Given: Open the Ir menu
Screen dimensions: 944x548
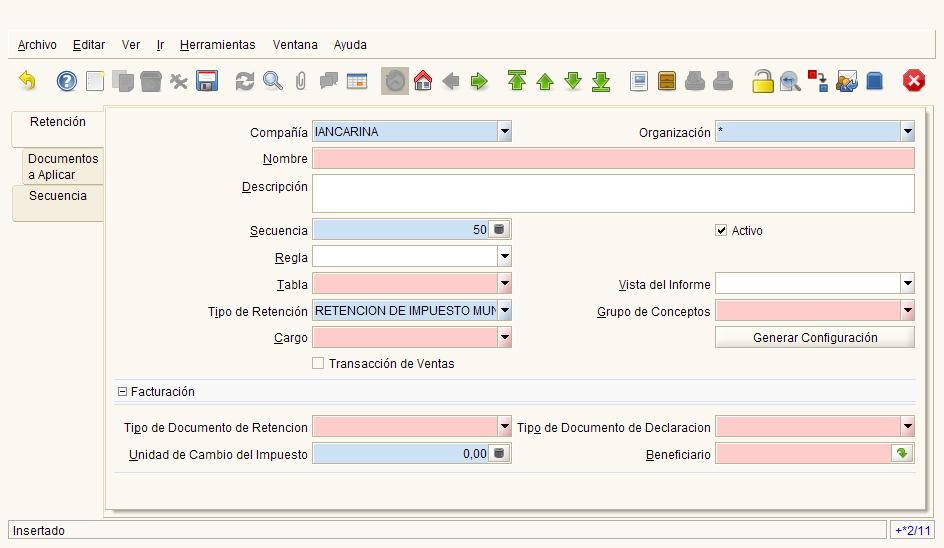Looking at the screenshot, I should point(160,45).
